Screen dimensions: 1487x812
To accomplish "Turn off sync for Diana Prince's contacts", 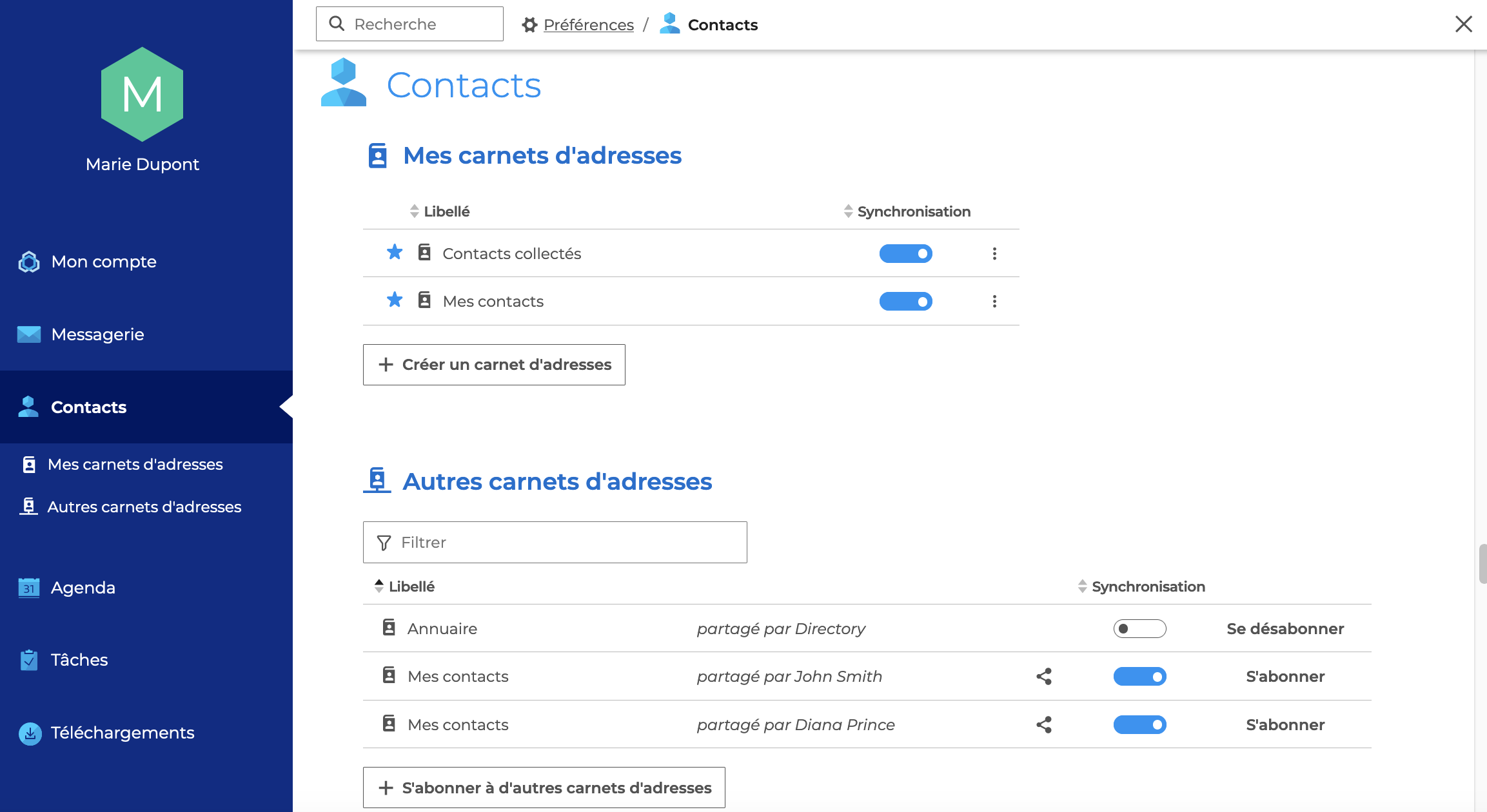I will point(1139,724).
